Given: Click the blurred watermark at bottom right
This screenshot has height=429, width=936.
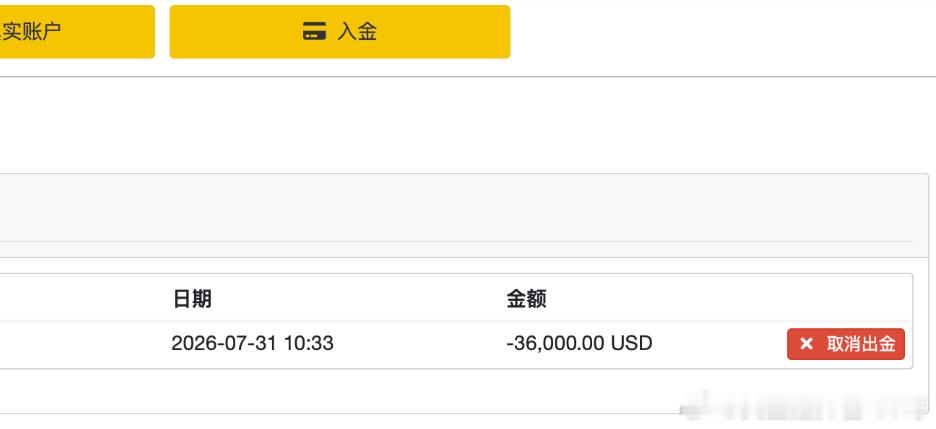Looking at the screenshot, I should point(807,406).
